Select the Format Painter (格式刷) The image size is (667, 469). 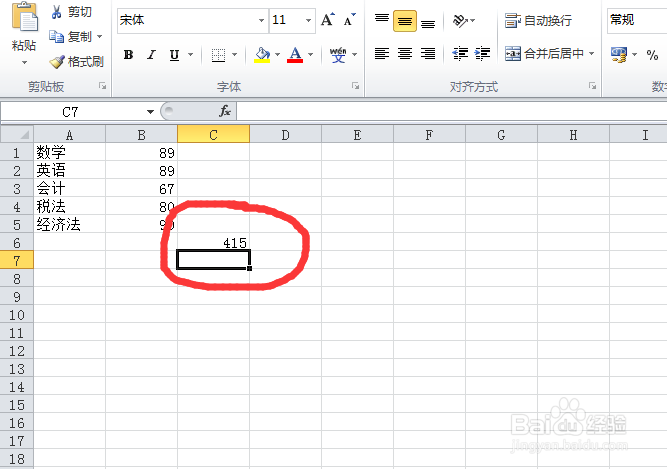[x=77, y=62]
